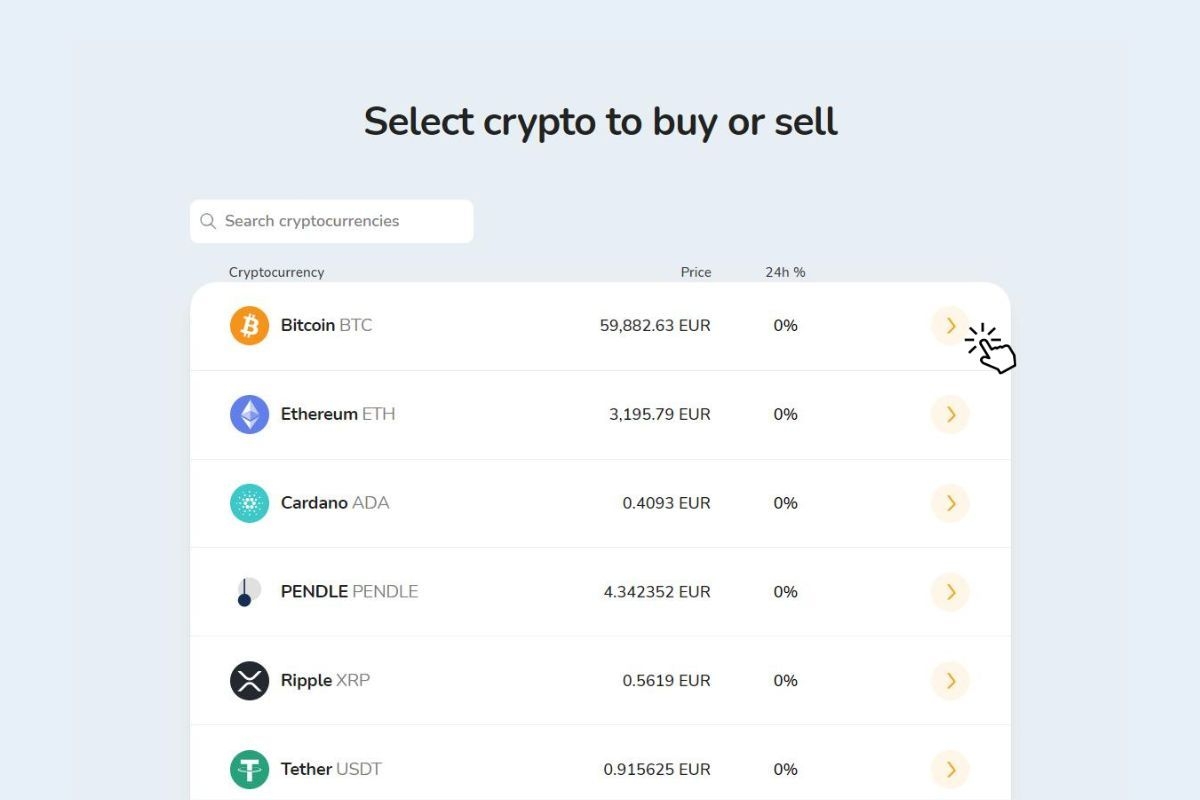Expand PENDLE using its chevron button
This screenshot has width=1200, height=800.
(950, 592)
